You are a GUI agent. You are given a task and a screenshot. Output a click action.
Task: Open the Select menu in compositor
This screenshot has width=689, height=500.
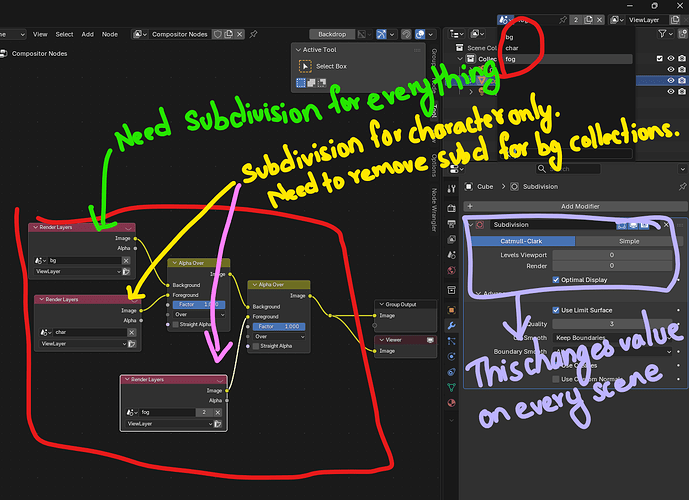(64, 34)
